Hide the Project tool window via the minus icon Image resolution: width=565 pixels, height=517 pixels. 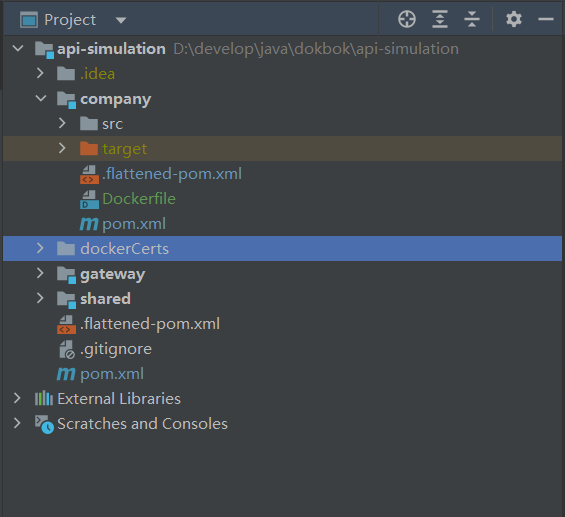(x=546, y=19)
